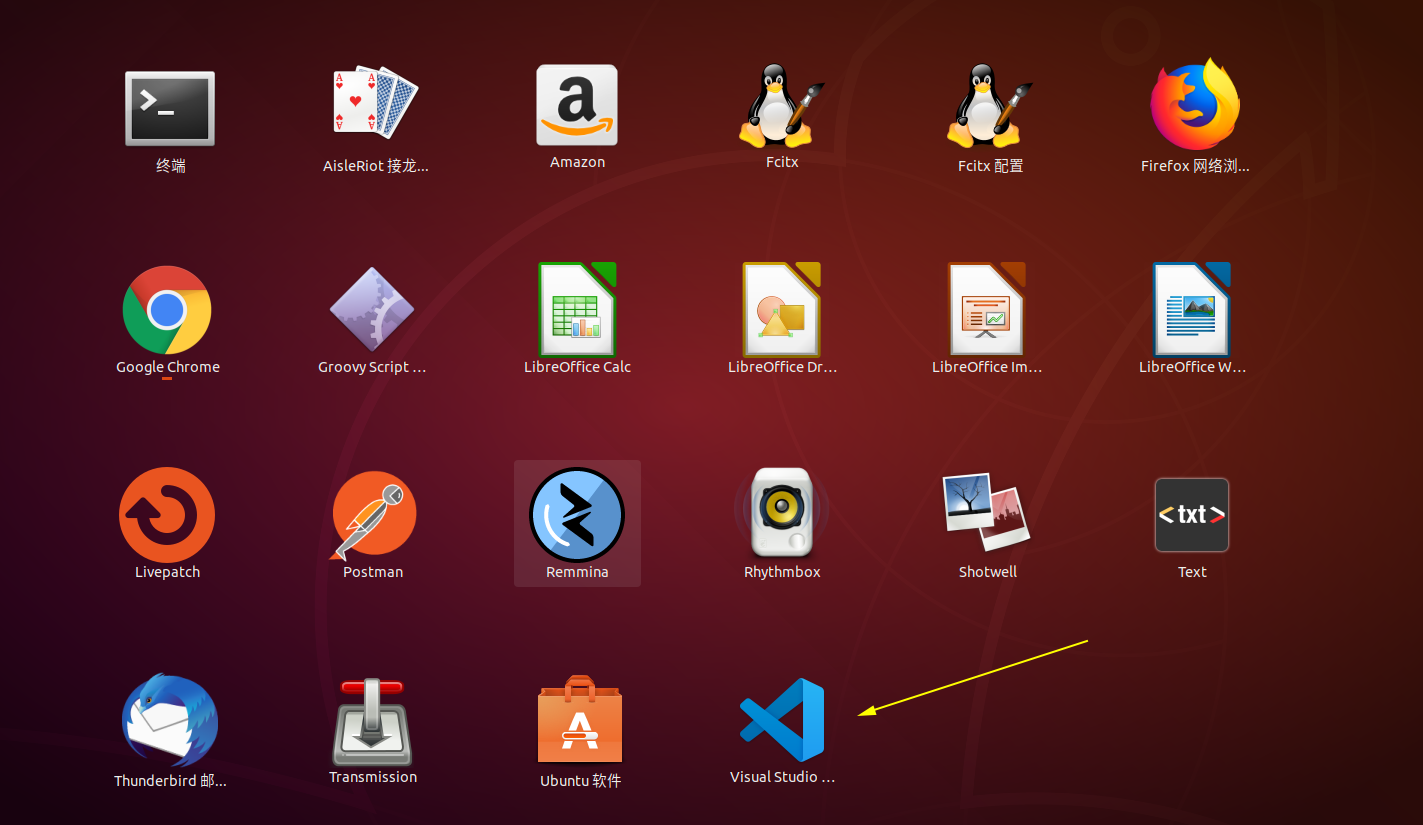Screen dimensions: 1423x825
Task: Launch AisleRiot solitaire card game icon
Action: (374, 102)
